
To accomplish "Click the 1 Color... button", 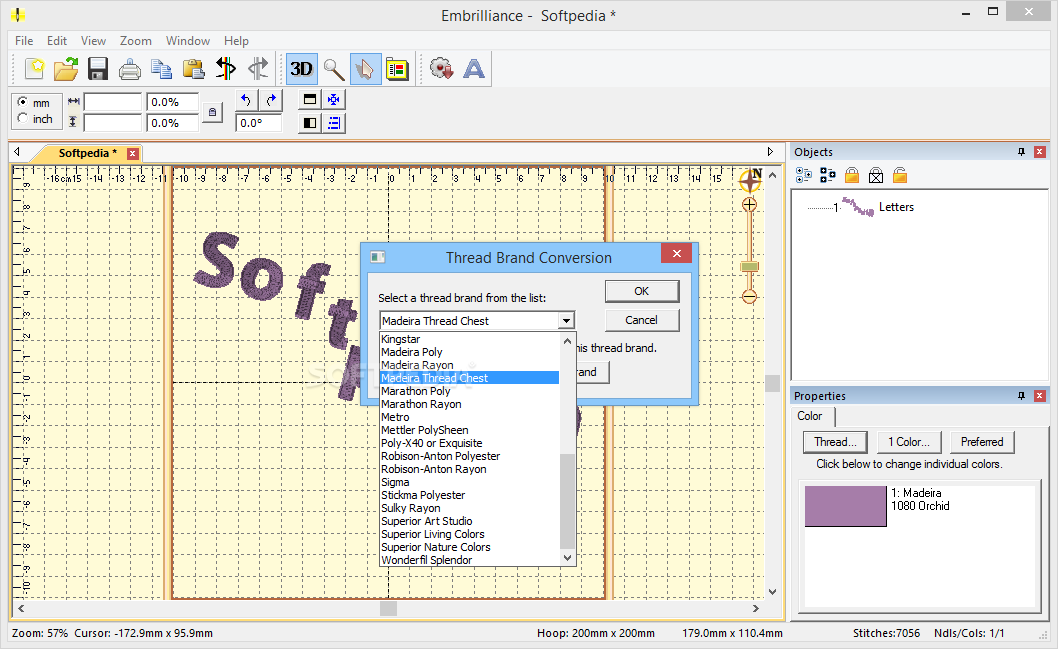I will 909,442.
